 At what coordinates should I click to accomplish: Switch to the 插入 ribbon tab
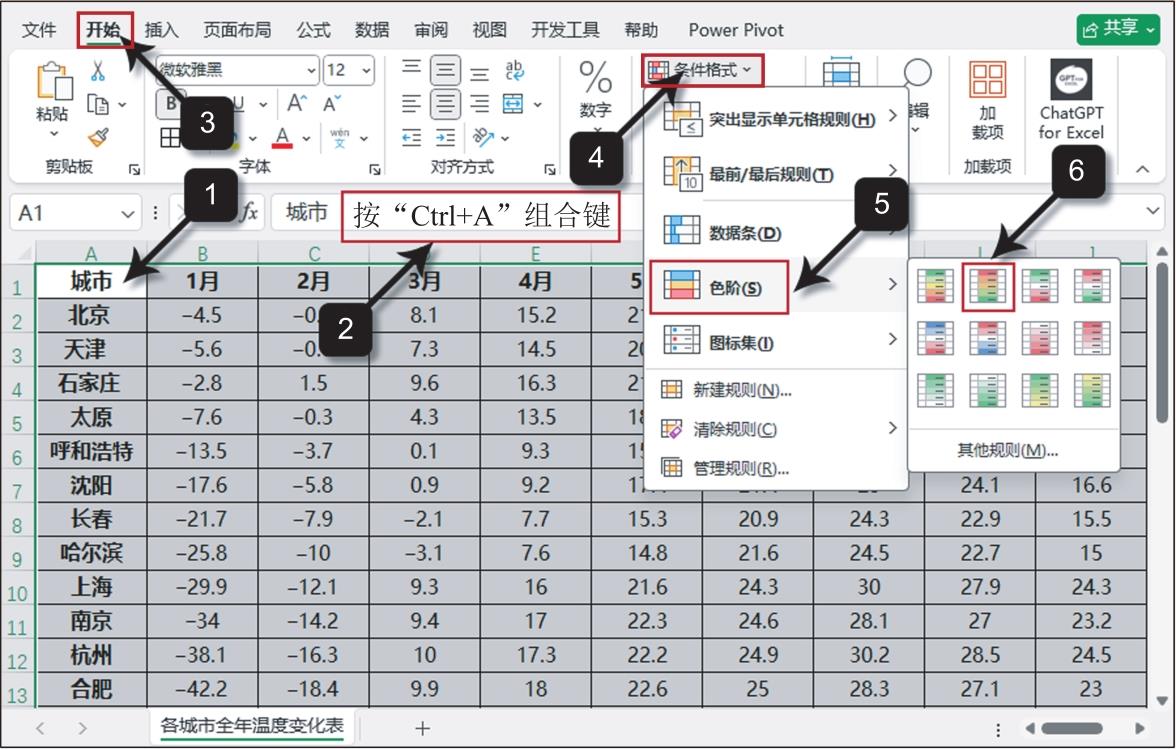coord(161,30)
